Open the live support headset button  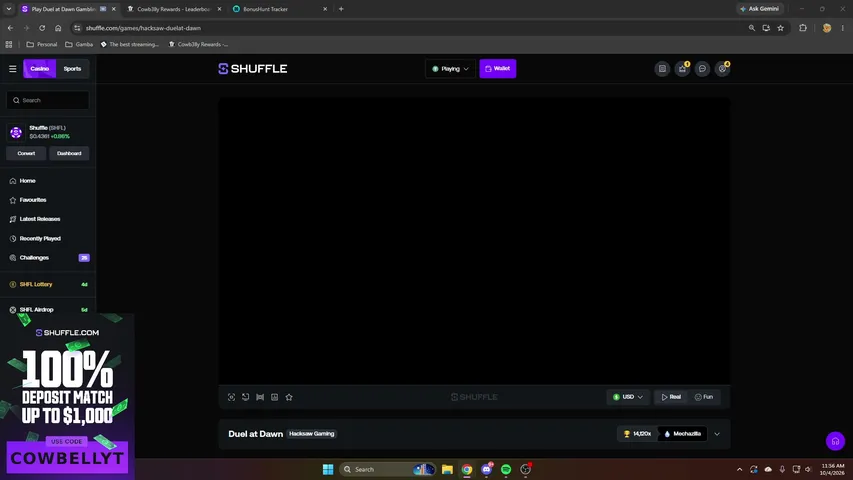click(x=836, y=441)
